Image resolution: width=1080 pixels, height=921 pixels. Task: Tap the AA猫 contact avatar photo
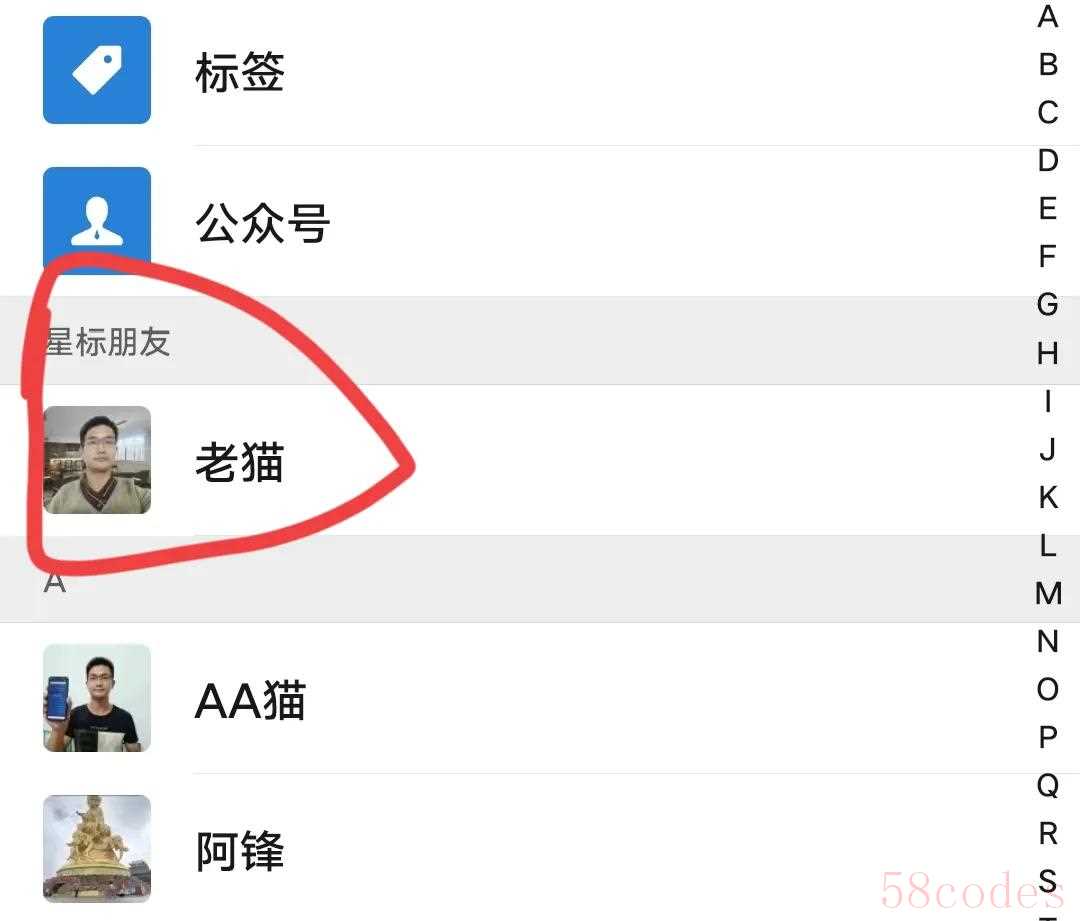click(96, 698)
